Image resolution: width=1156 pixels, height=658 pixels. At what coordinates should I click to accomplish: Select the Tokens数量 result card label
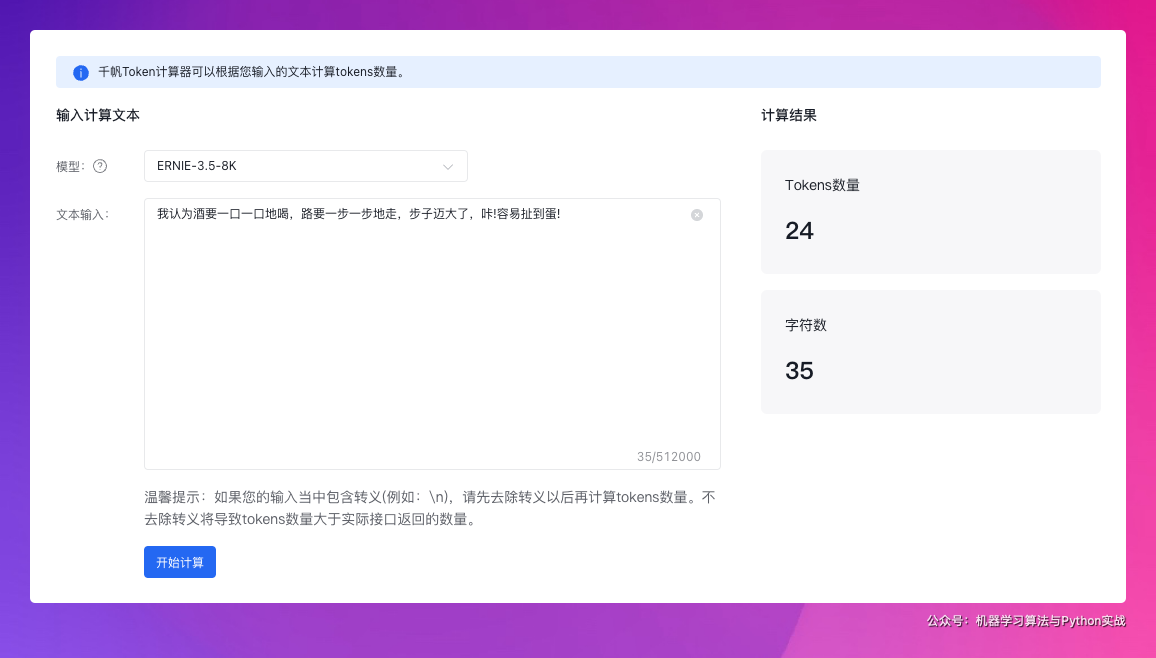[x=822, y=185]
